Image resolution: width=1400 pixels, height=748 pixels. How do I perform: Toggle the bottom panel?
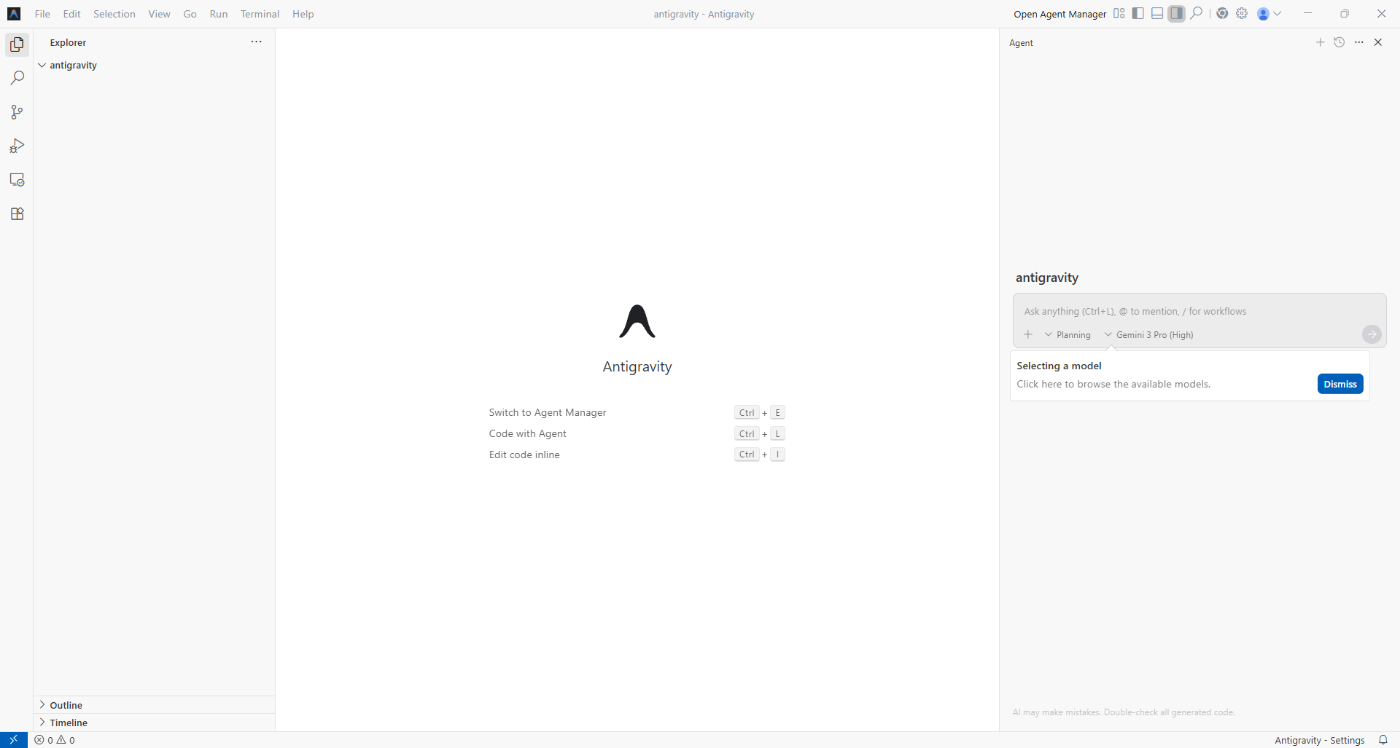click(x=1157, y=14)
